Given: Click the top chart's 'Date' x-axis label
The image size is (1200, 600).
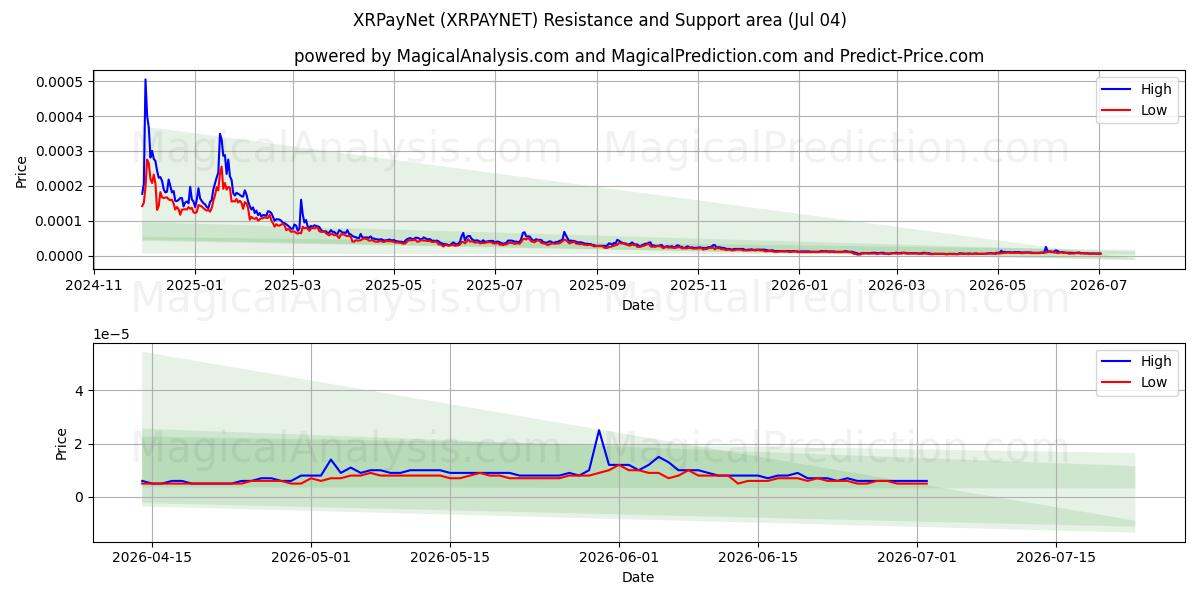Looking at the screenshot, I should [x=638, y=305].
